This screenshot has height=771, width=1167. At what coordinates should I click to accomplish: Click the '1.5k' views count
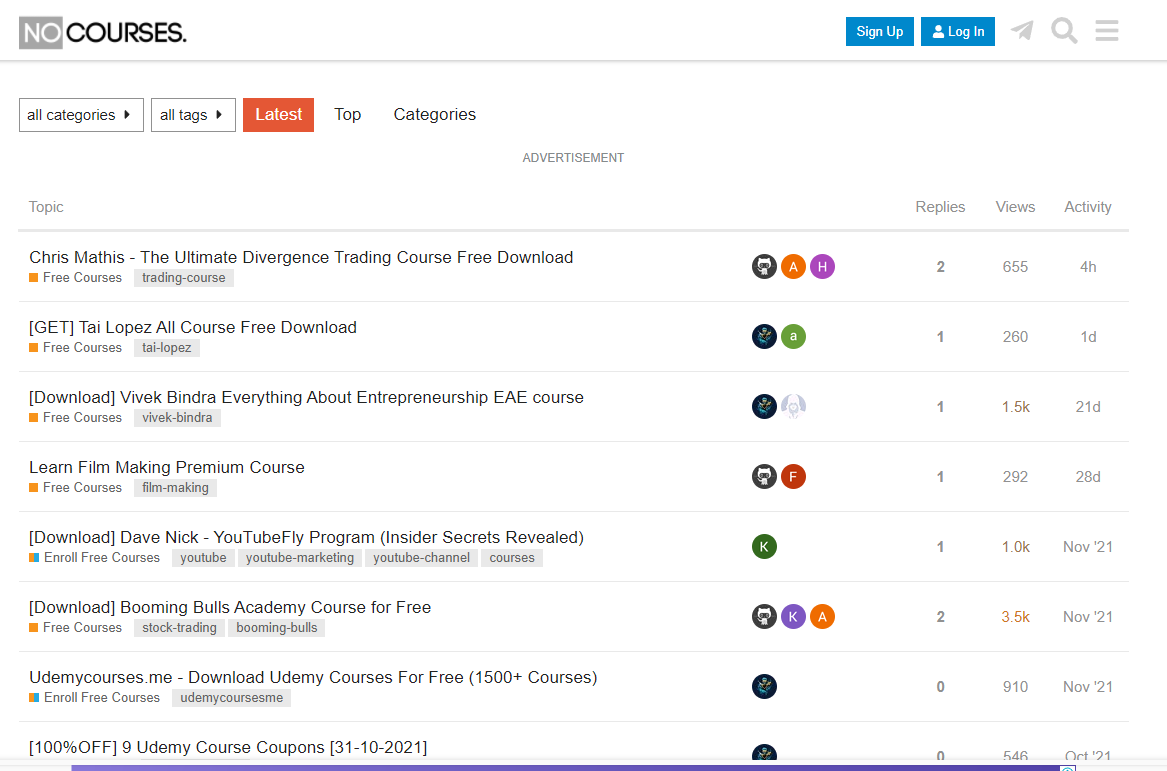tap(1015, 406)
